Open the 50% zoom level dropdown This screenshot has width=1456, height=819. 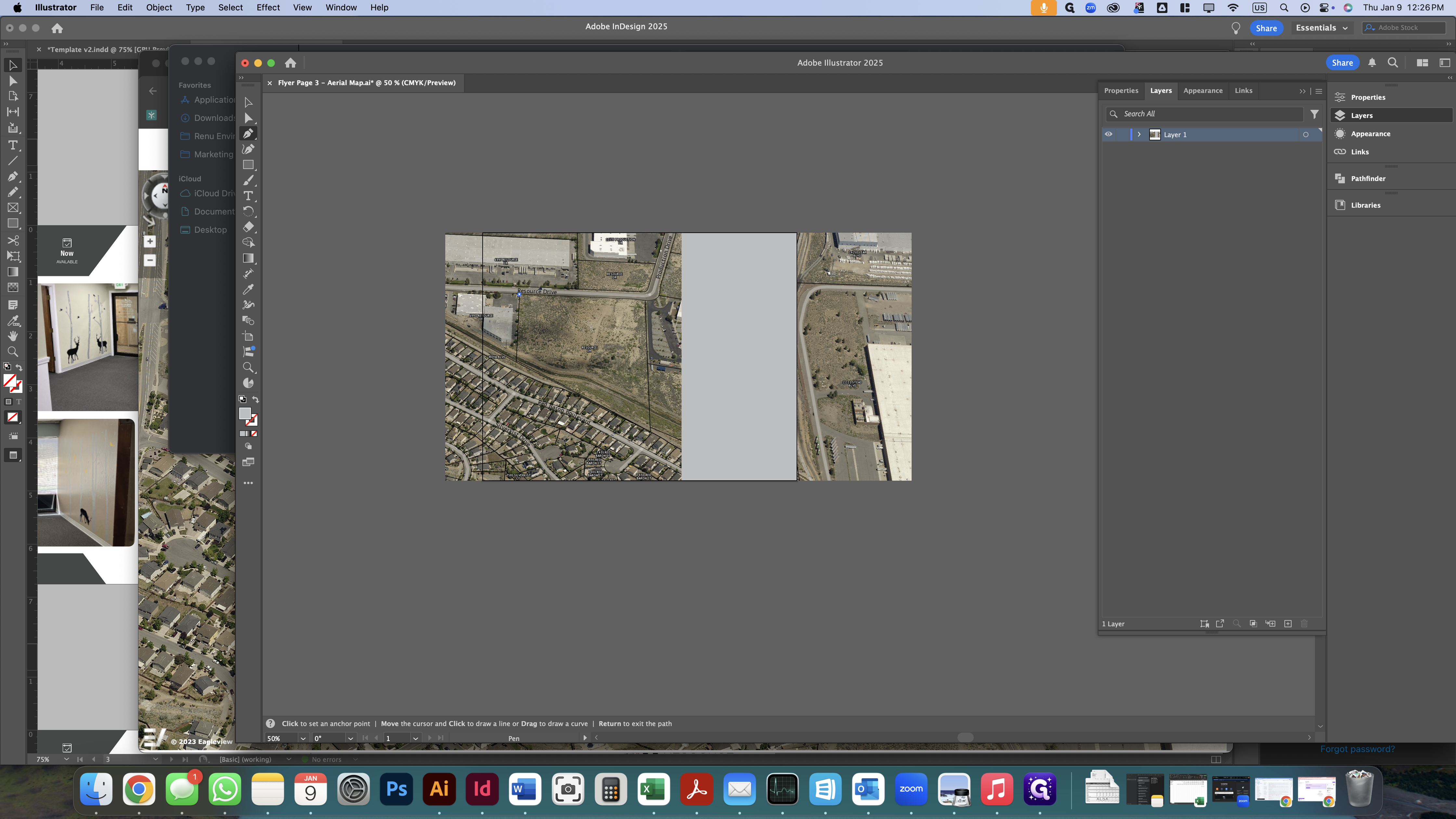pyautogui.click(x=303, y=738)
